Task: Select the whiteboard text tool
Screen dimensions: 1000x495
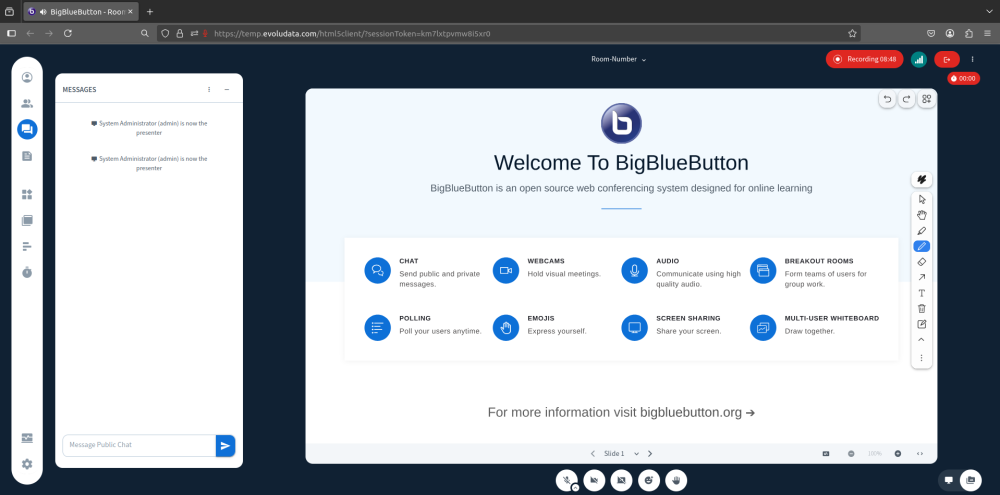Action: [922, 293]
